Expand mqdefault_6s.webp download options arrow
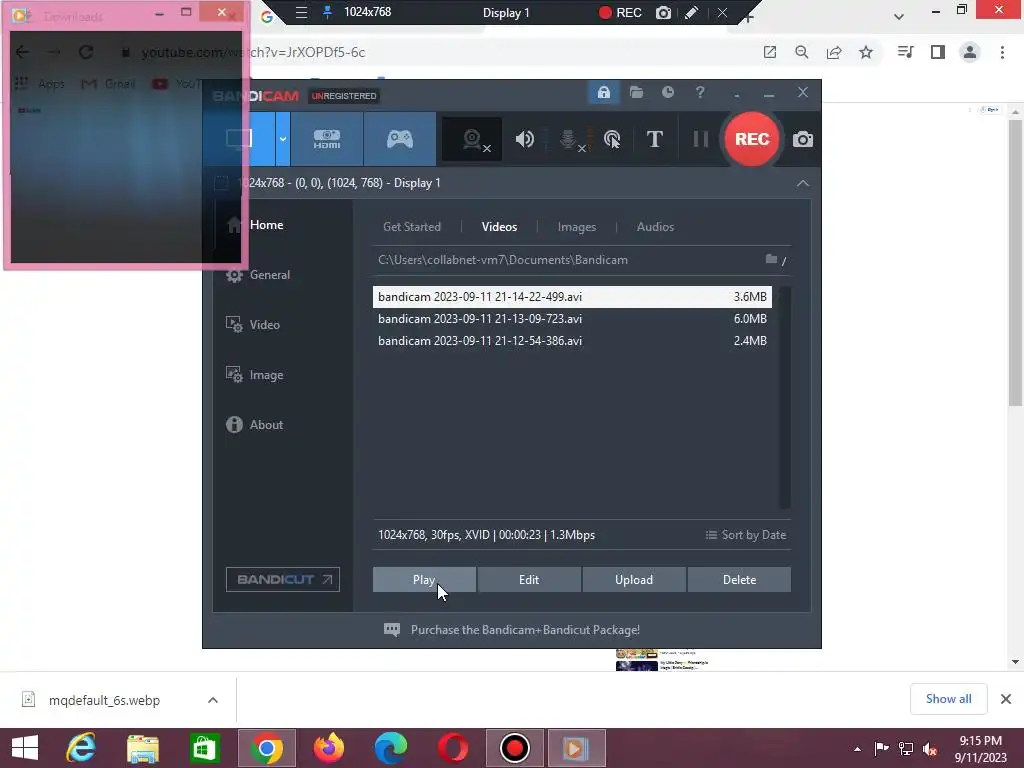The width and height of the screenshot is (1024, 768). [x=213, y=700]
